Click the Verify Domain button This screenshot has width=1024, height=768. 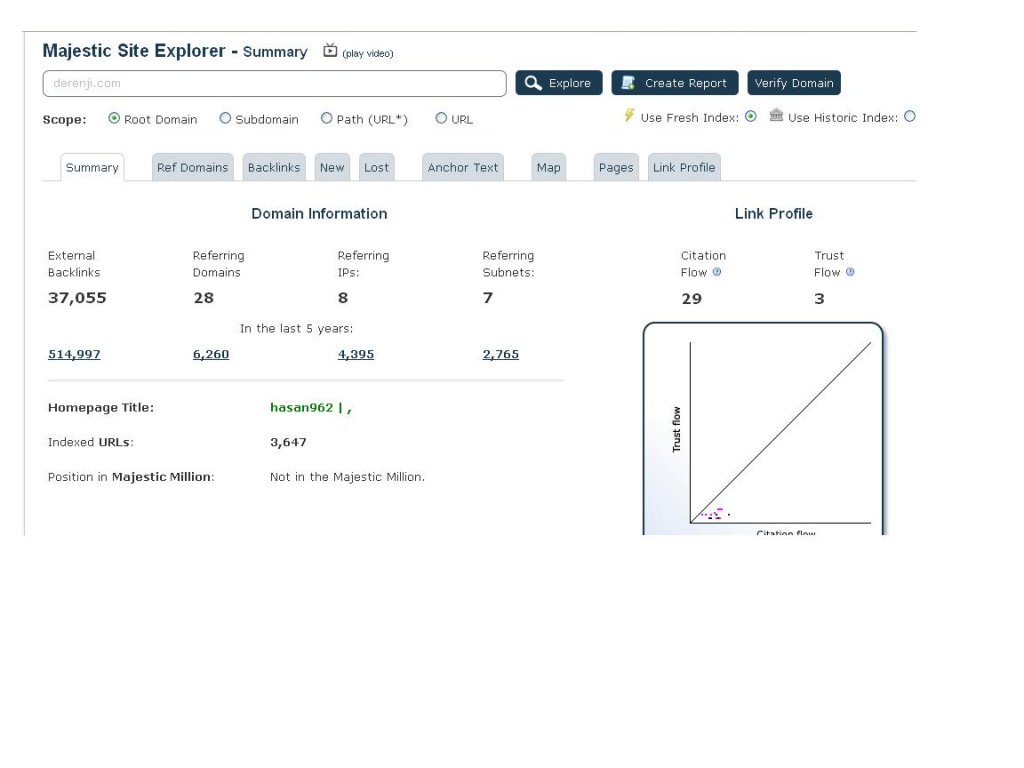click(794, 83)
